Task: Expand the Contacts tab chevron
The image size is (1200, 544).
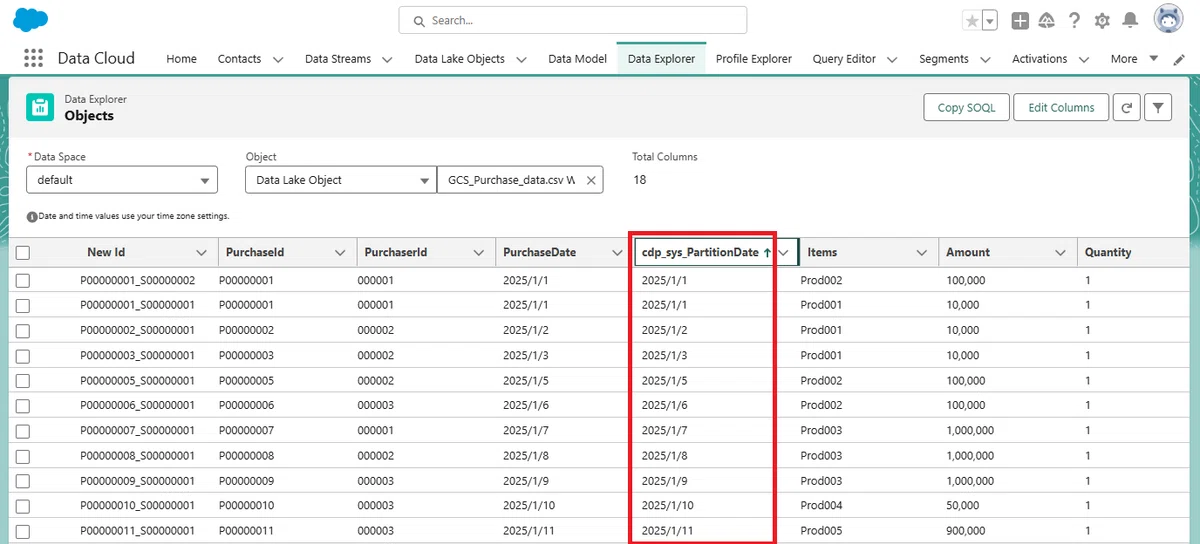Action: pyautogui.click(x=278, y=59)
